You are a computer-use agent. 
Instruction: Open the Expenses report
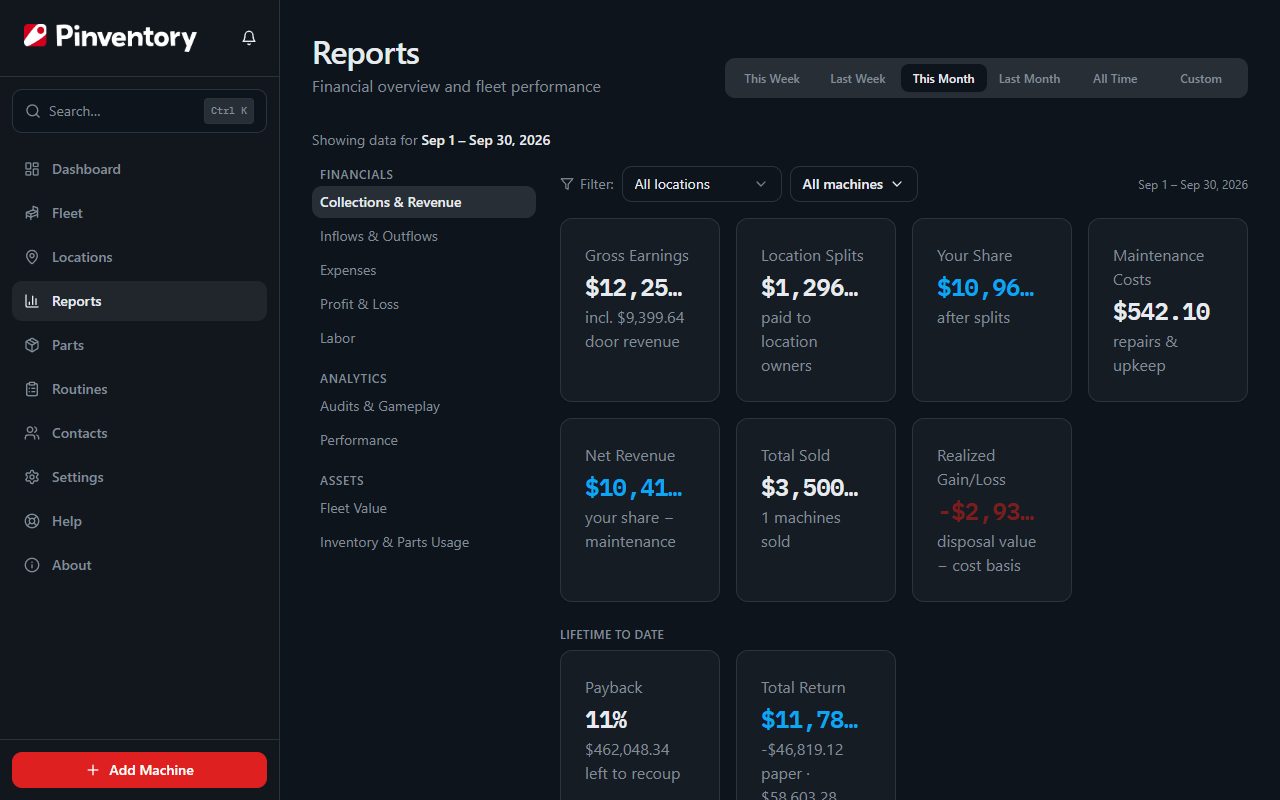point(424,270)
